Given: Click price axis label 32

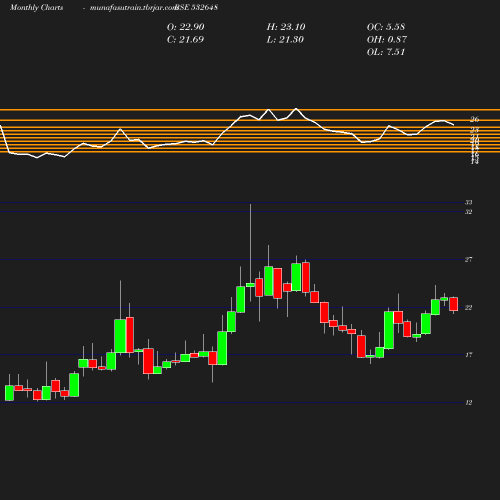Looking at the screenshot, I should [x=469, y=212].
